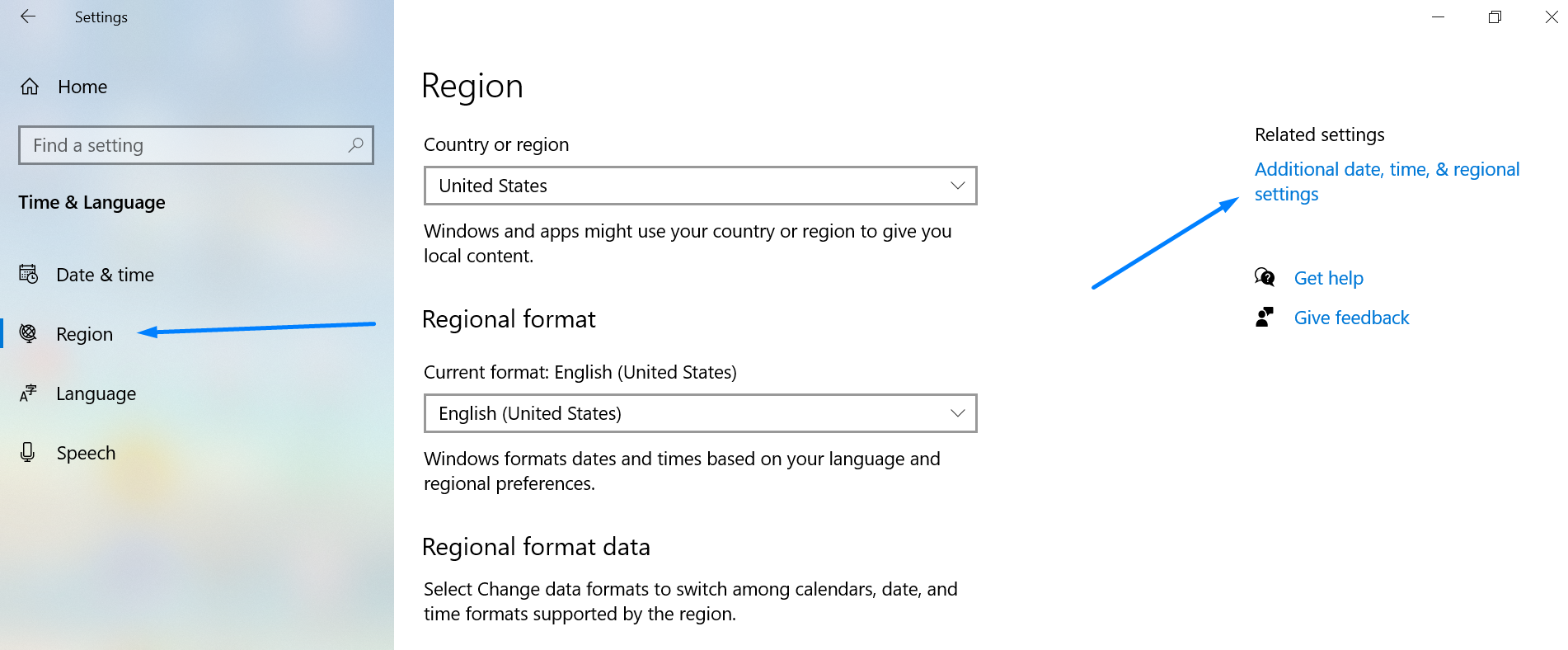Click the Home house icon
Viewport: 1568px width, 650px height.
(30, 87)
